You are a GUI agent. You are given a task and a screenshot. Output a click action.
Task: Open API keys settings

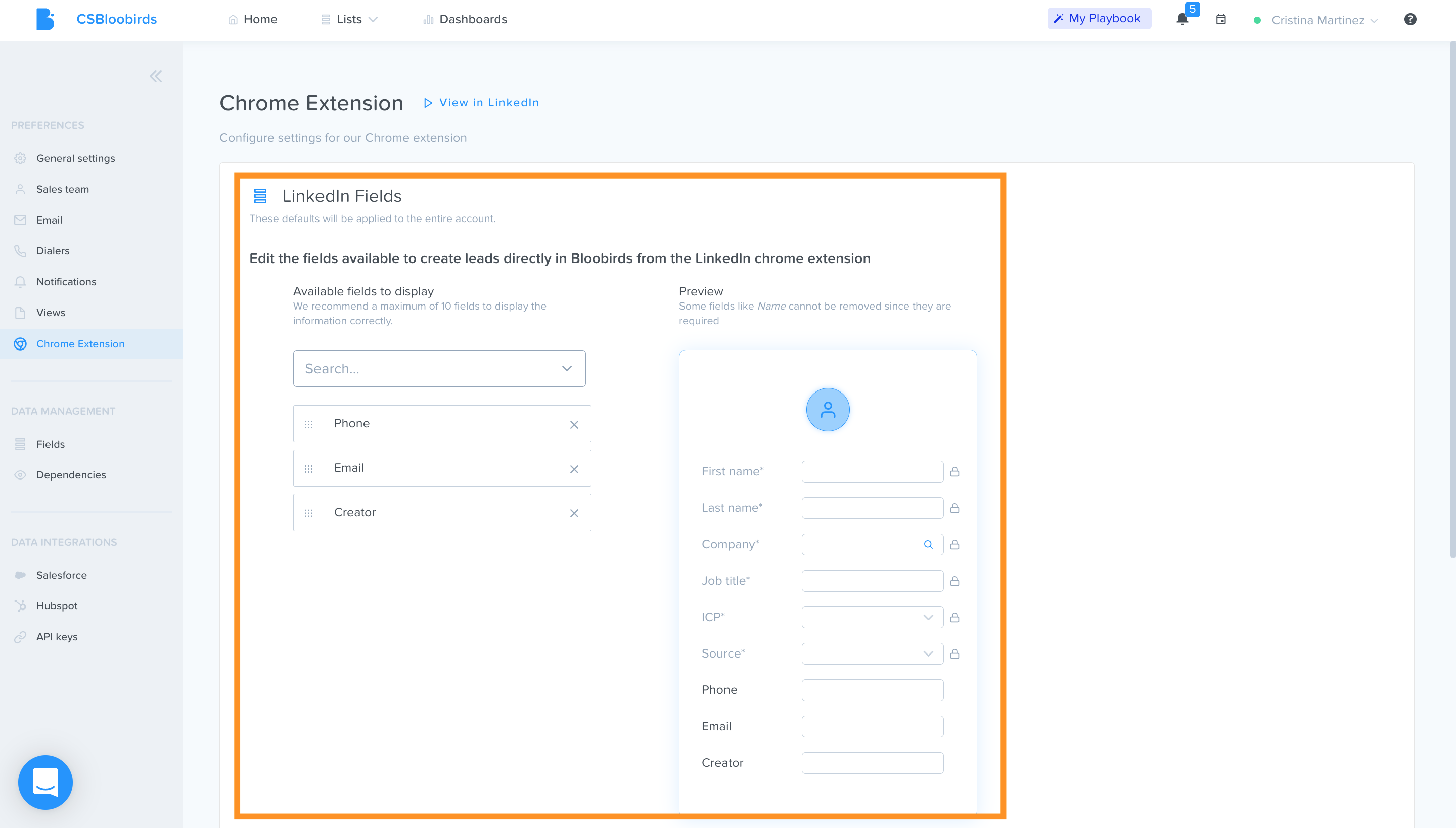pyautogui.click(x=57, y=636)
